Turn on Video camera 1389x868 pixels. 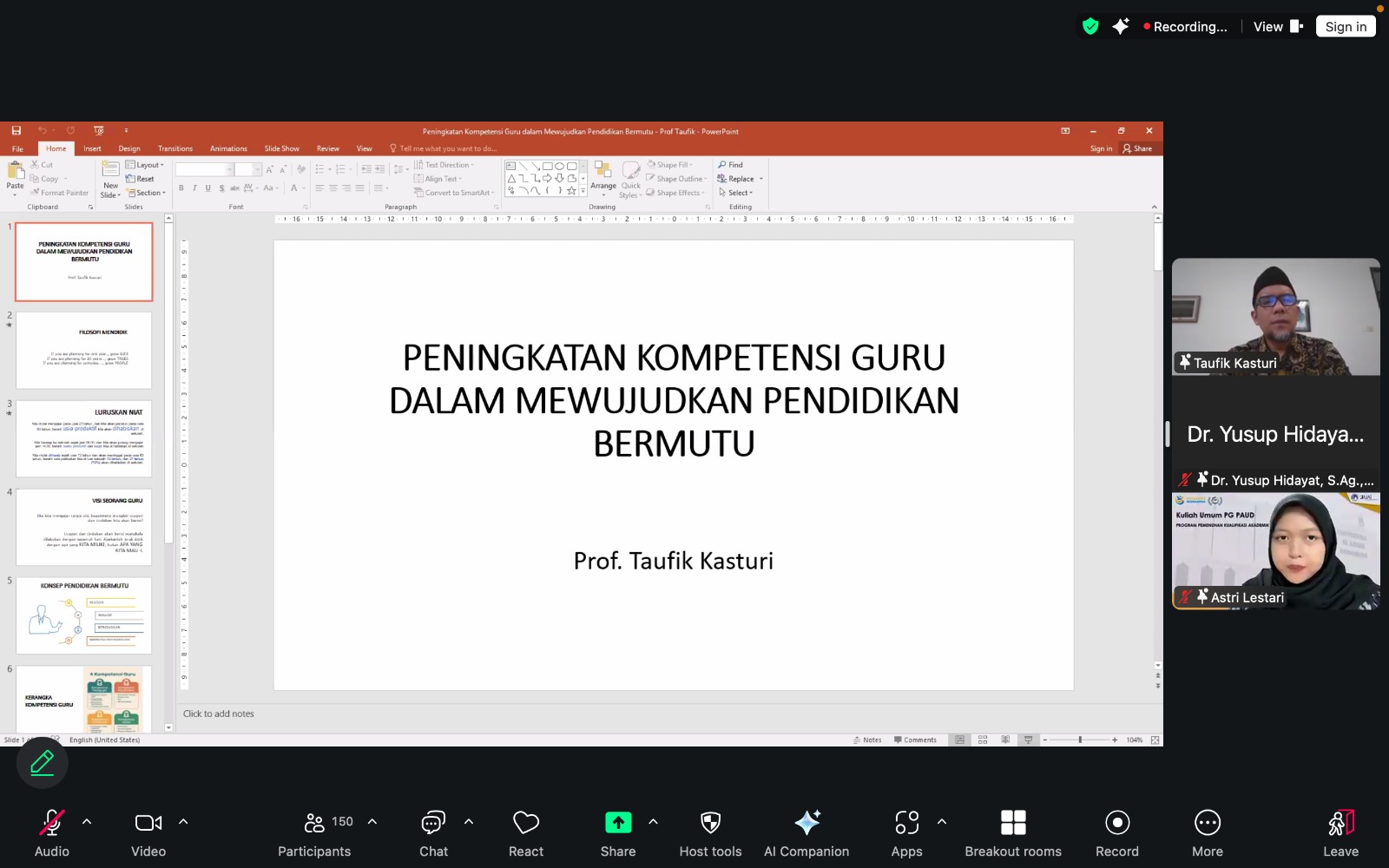pyautogui.click(x=148, y=833)
